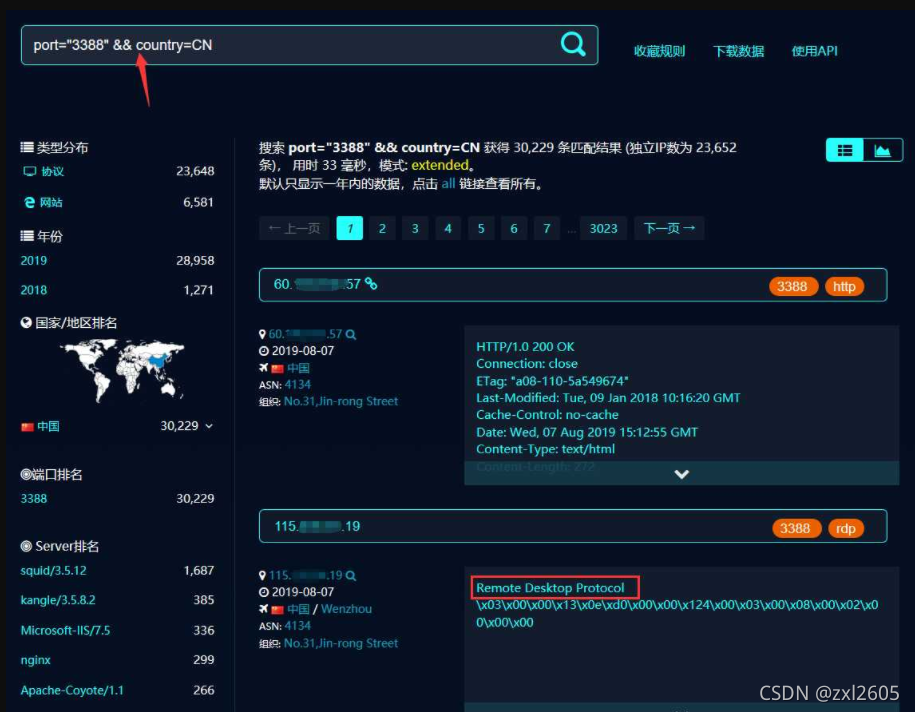915x712 pixels.
Task: Open the 60.…57 result header link
Action: coord(317,284)
